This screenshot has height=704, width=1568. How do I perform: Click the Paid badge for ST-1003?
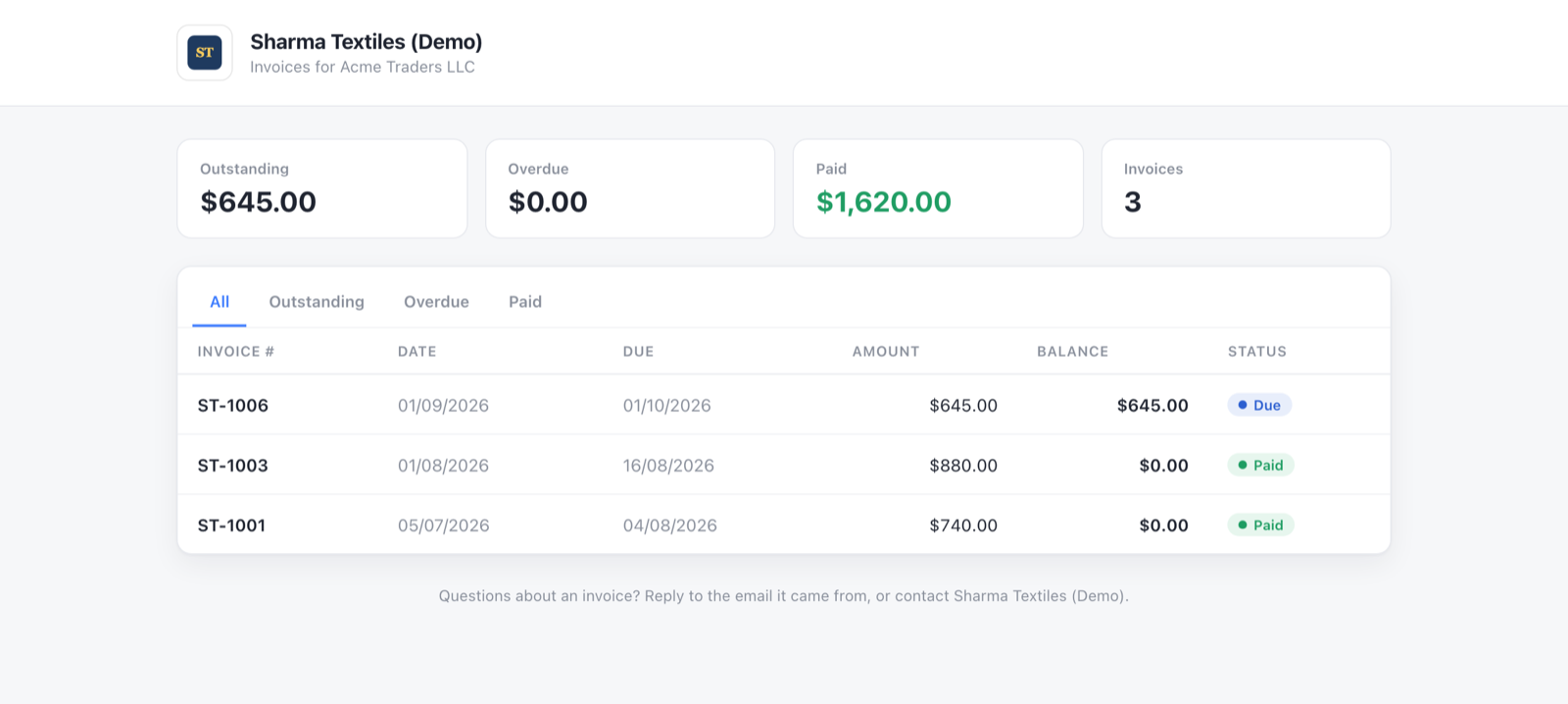click(x=1260, y=465)
